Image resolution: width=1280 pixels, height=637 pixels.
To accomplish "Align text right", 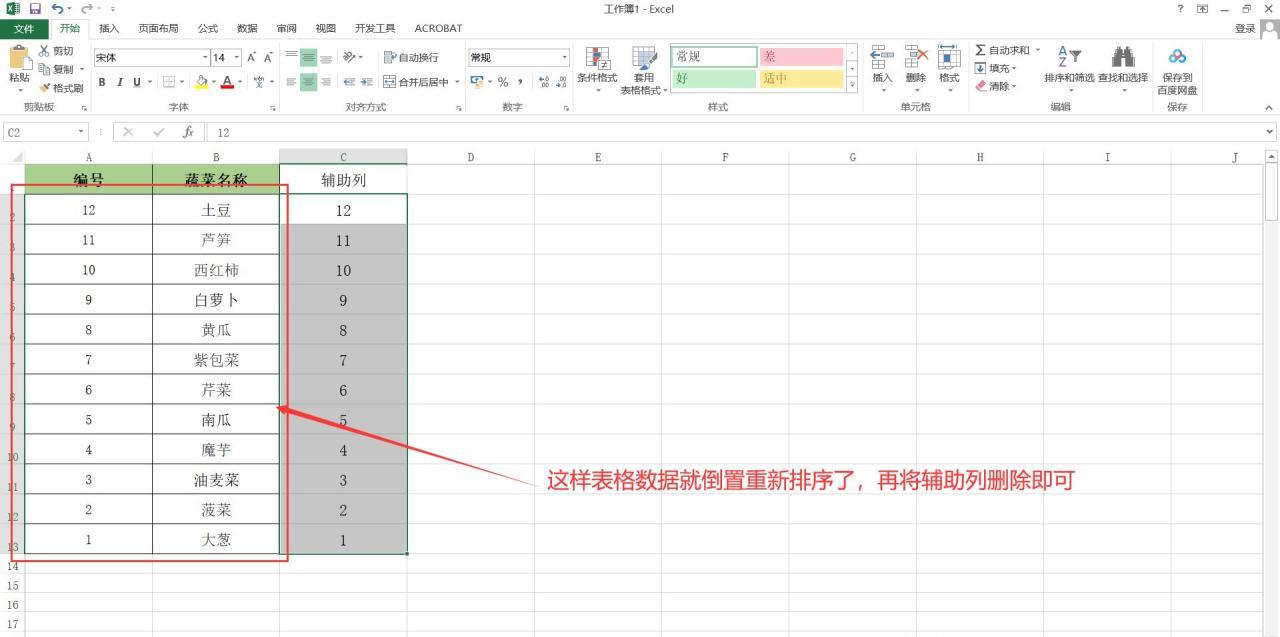I will tap(327, 82).
